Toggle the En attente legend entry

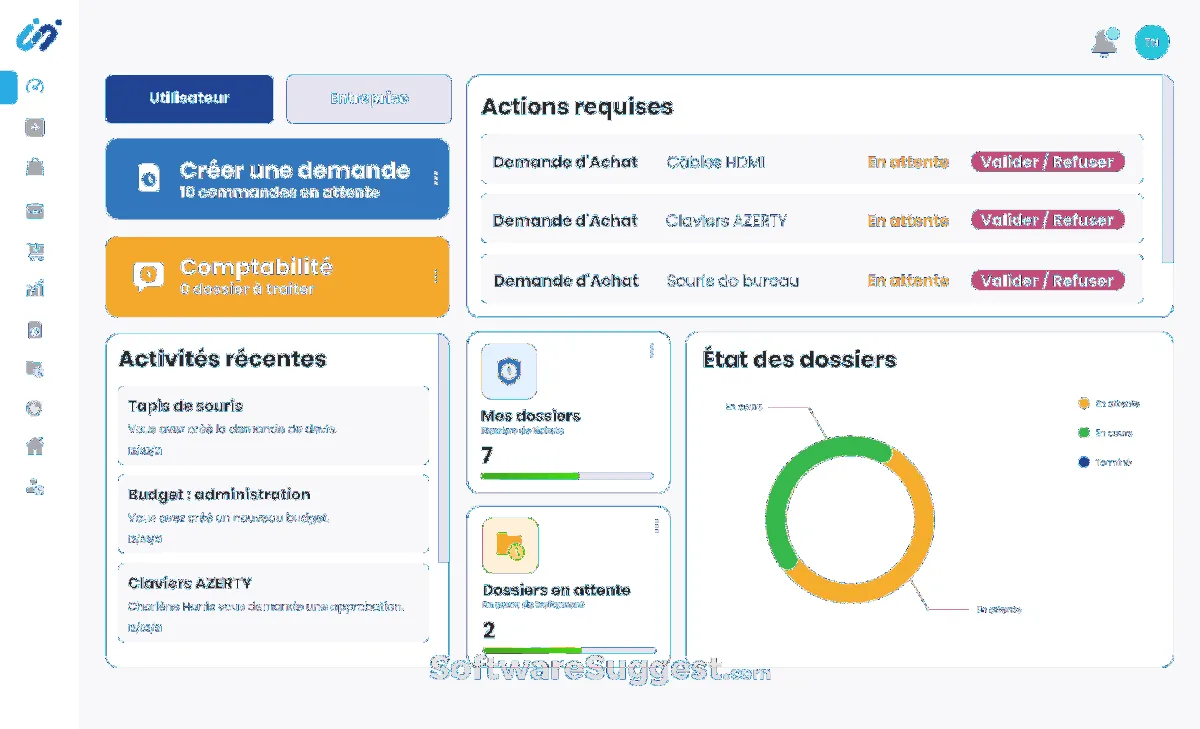(x=1109, y=404)
